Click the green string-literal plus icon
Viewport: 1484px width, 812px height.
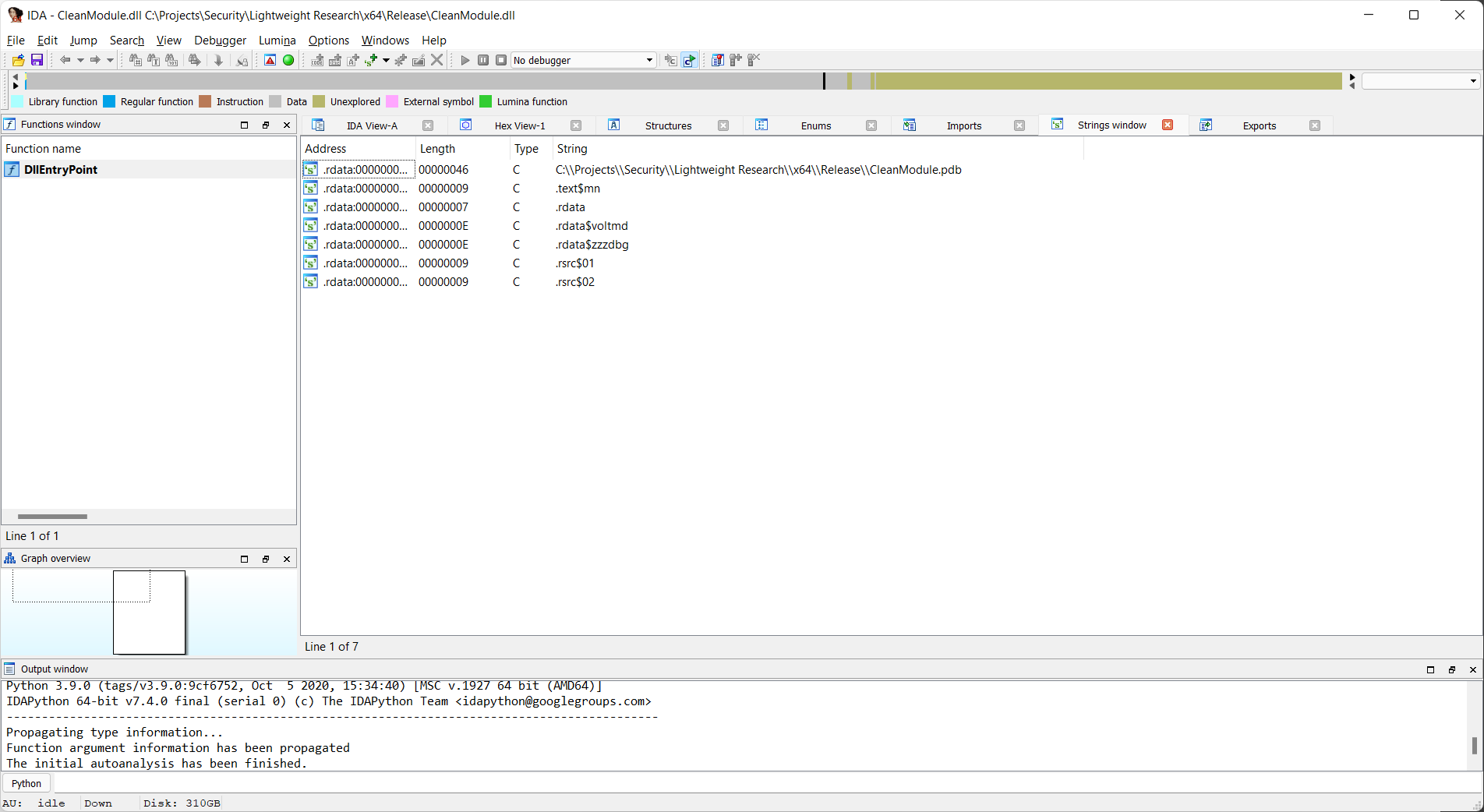coord(372,60)
